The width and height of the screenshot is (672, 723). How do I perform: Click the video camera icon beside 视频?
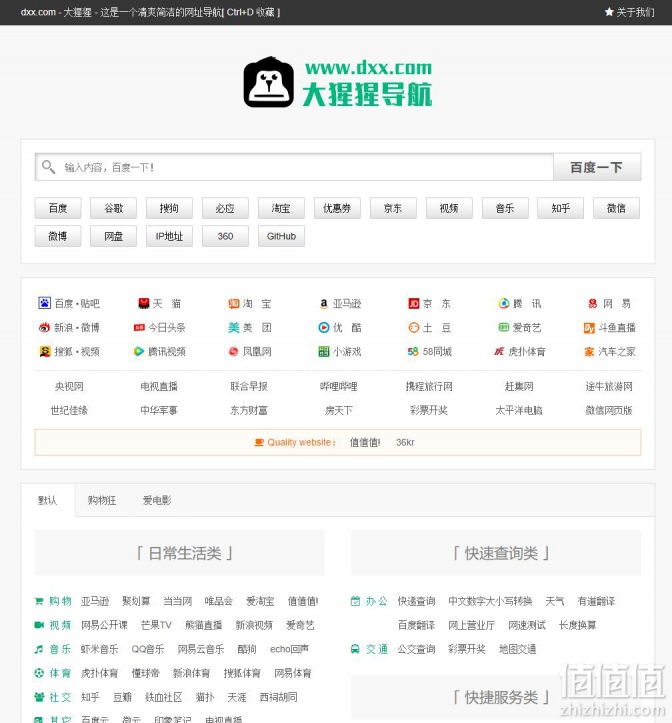coord(39,625)
